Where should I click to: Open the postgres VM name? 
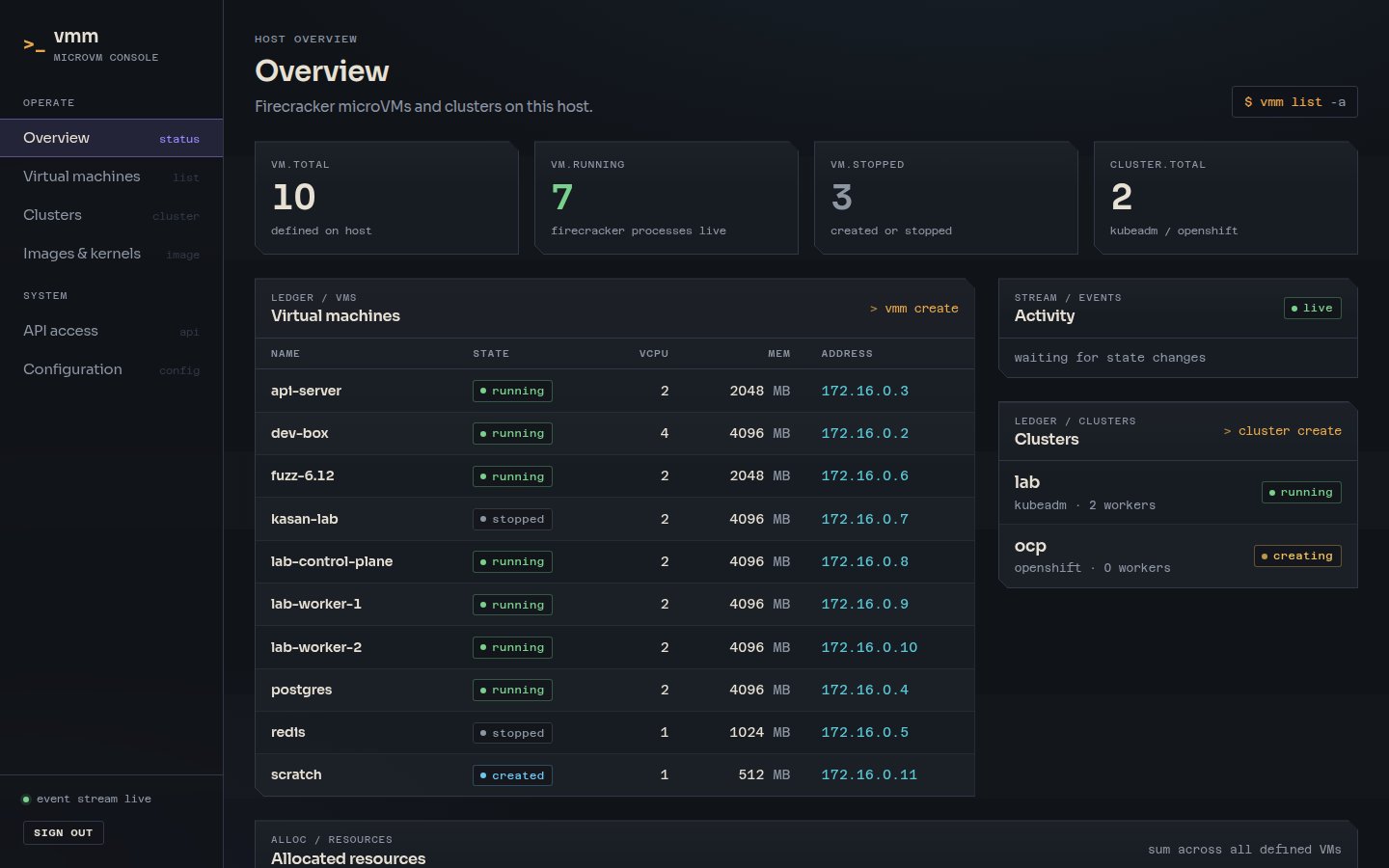[x=302, y=690]
